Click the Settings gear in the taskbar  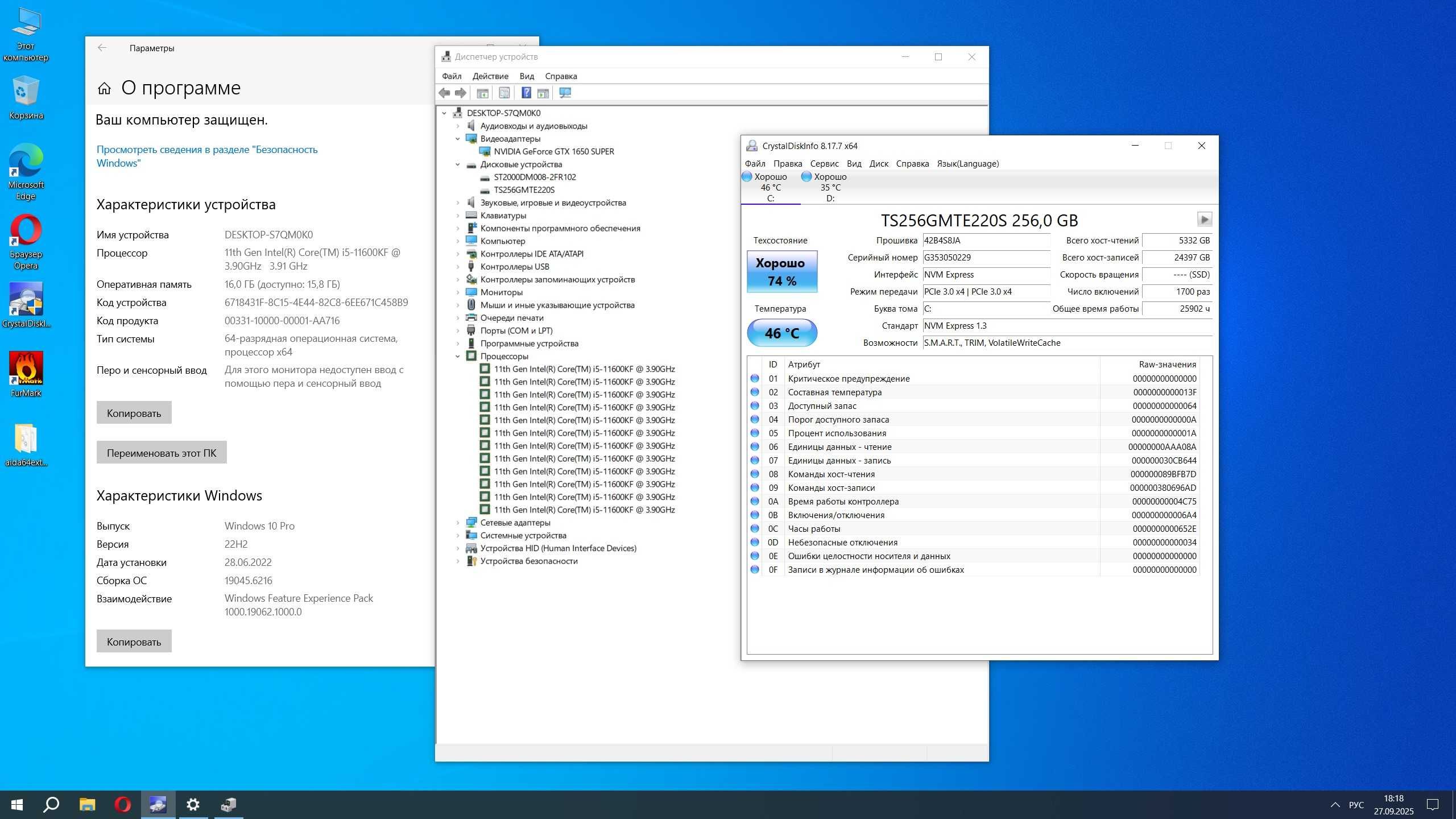(x=193, y=805)
